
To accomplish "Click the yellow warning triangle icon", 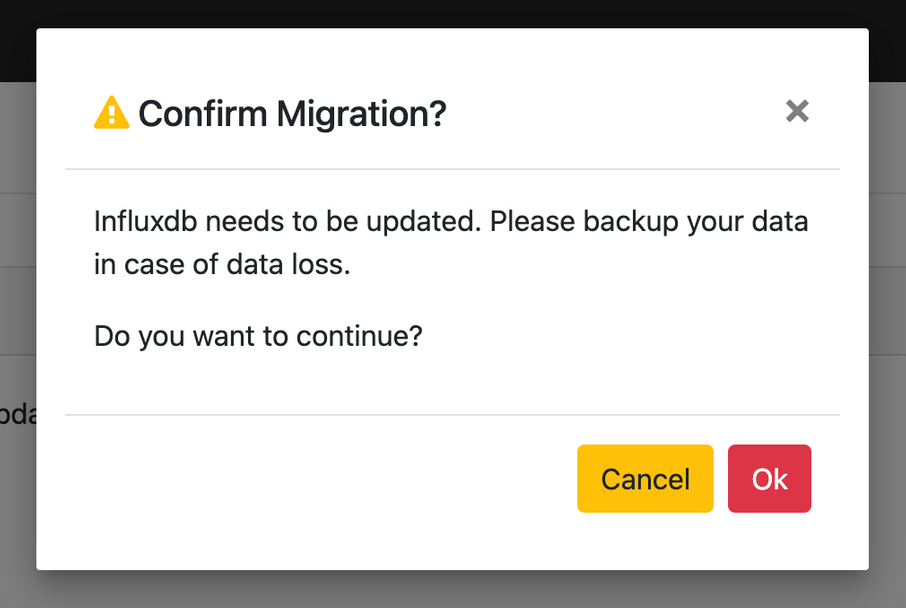I will pos(112,112).
